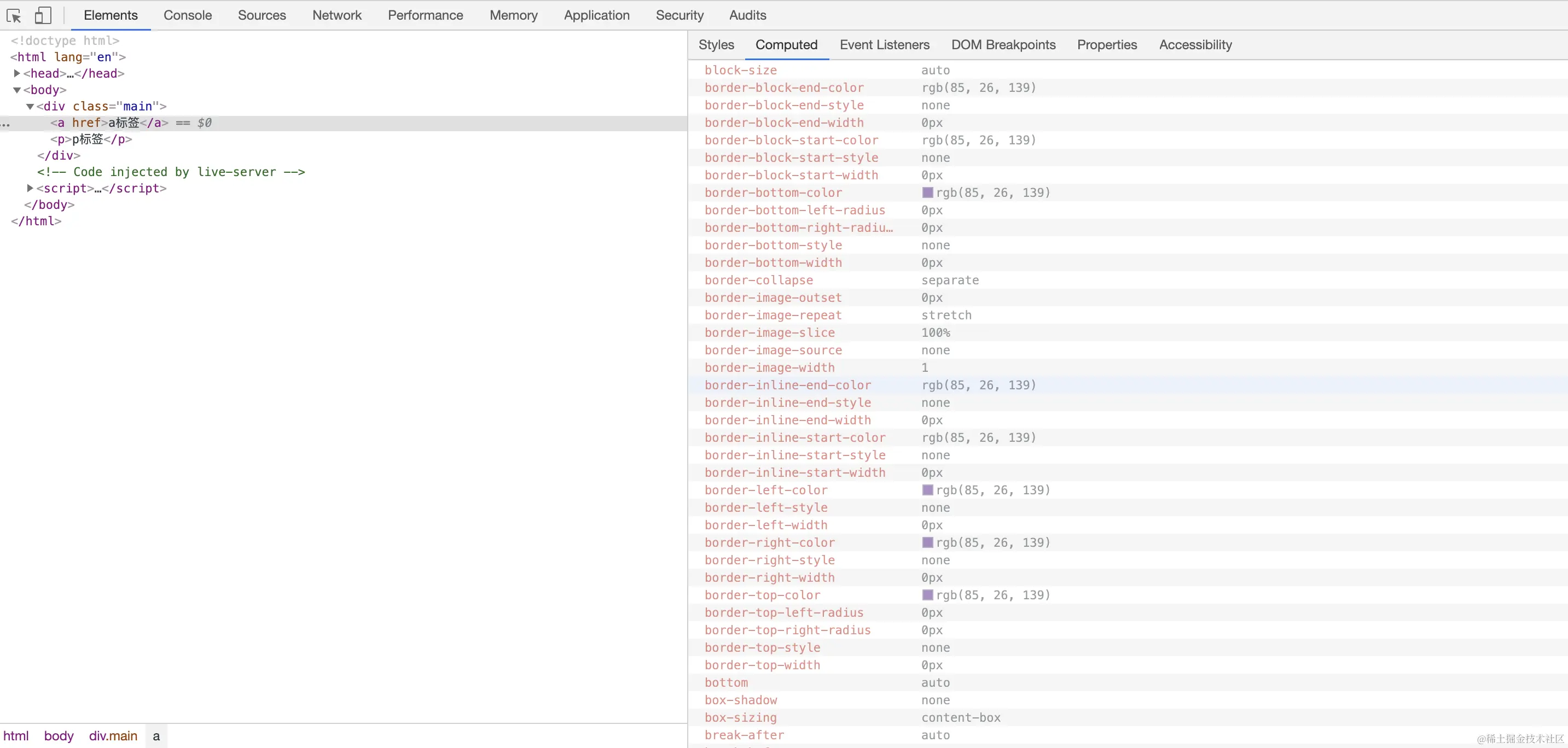Switch to the Styles sidebar tab
This screenshot has width=1568, height=748.
716,45
